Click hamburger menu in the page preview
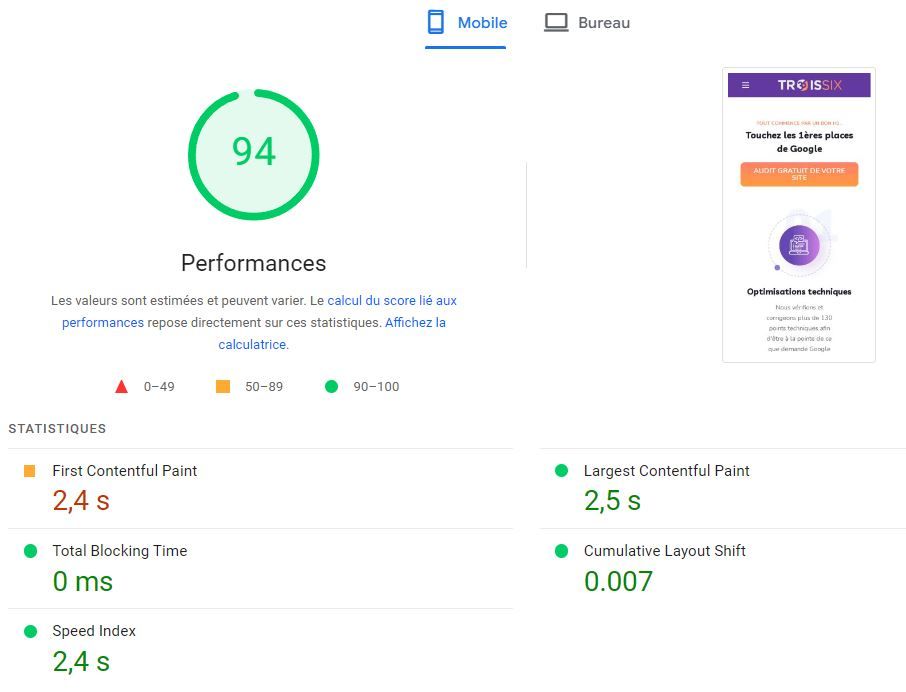The height and width of the screenshot is (692, 906). (x=745, y=85)
